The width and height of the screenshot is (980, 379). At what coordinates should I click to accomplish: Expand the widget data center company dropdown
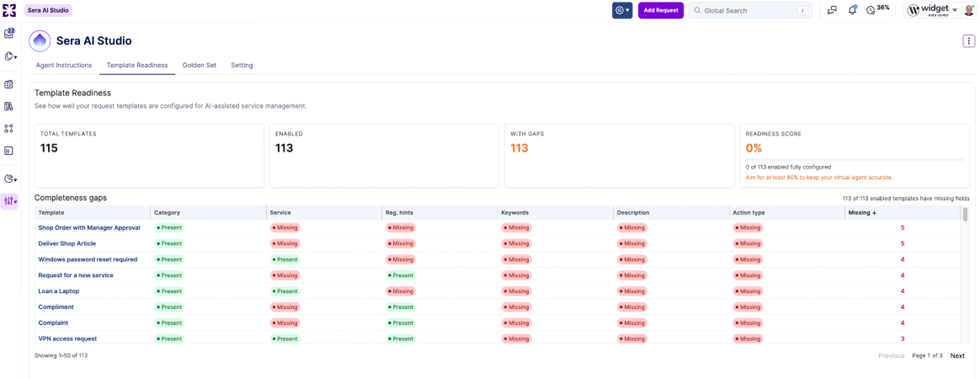932,11
